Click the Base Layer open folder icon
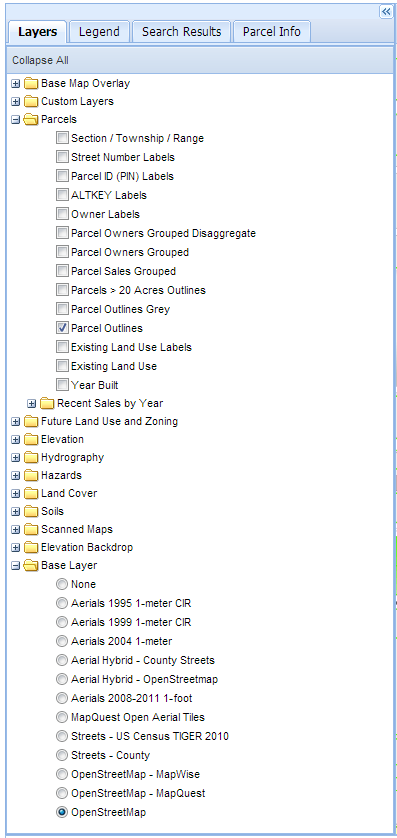 (x=32, y=565)
